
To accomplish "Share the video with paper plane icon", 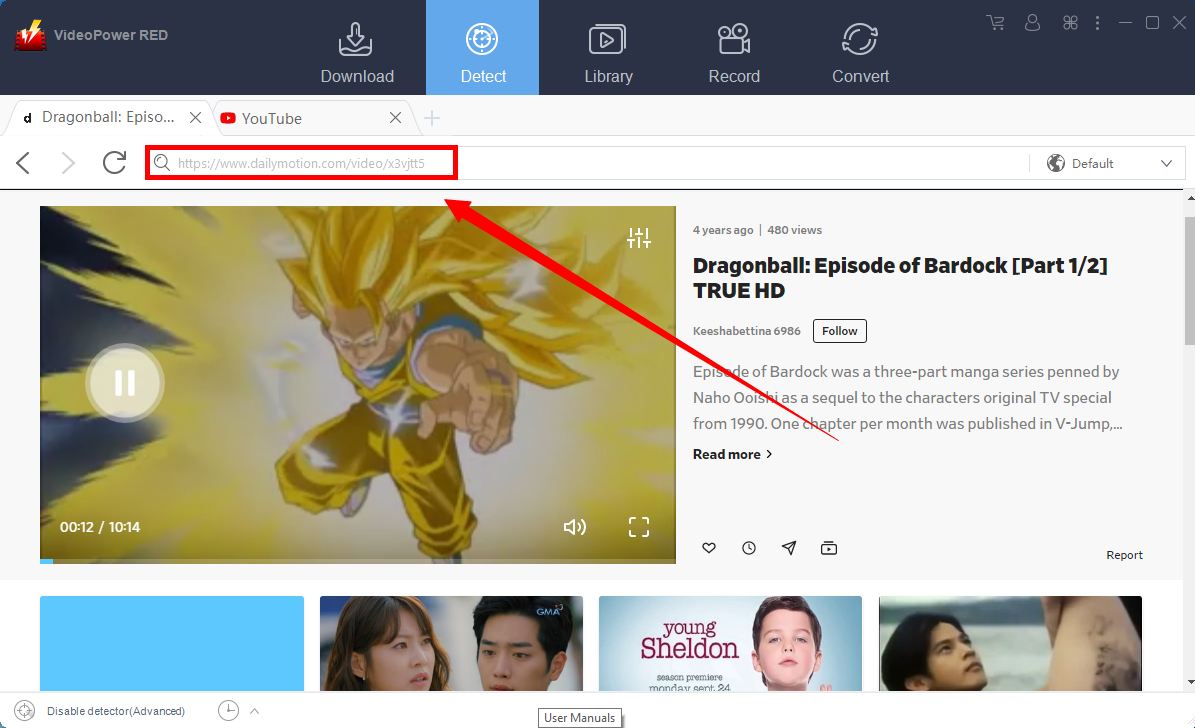I will pos(789,547).
